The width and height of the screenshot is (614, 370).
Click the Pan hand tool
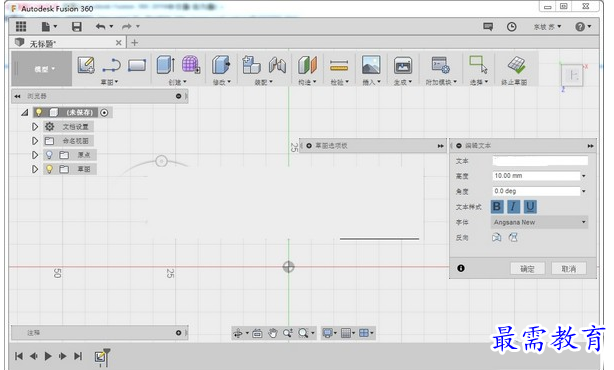pyautogui.click(x=273, y=333)
